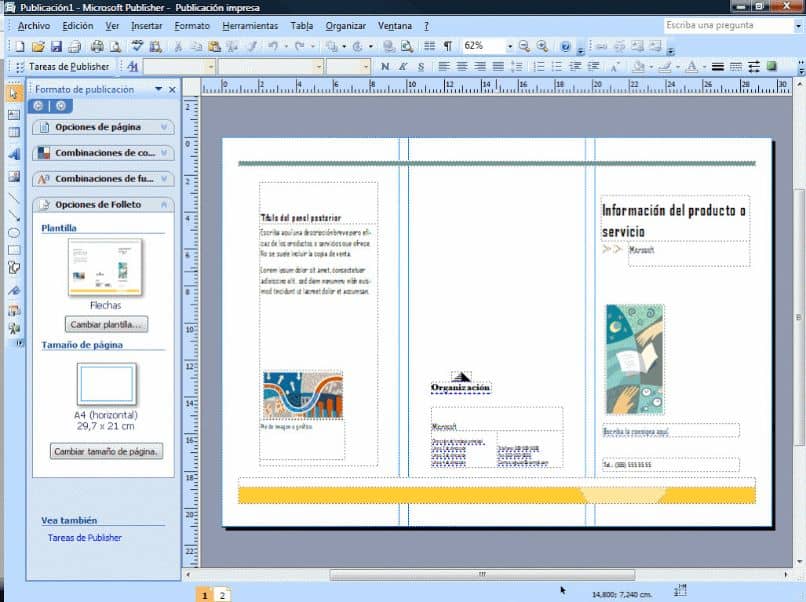
Task: Open the Insertar menu
Action: (146, 26)
